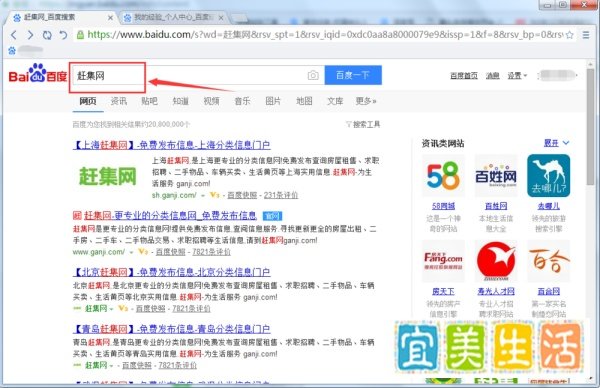Go forward with the browser forward arrow
Screen dimensions: 600x388
click(30, 35)
